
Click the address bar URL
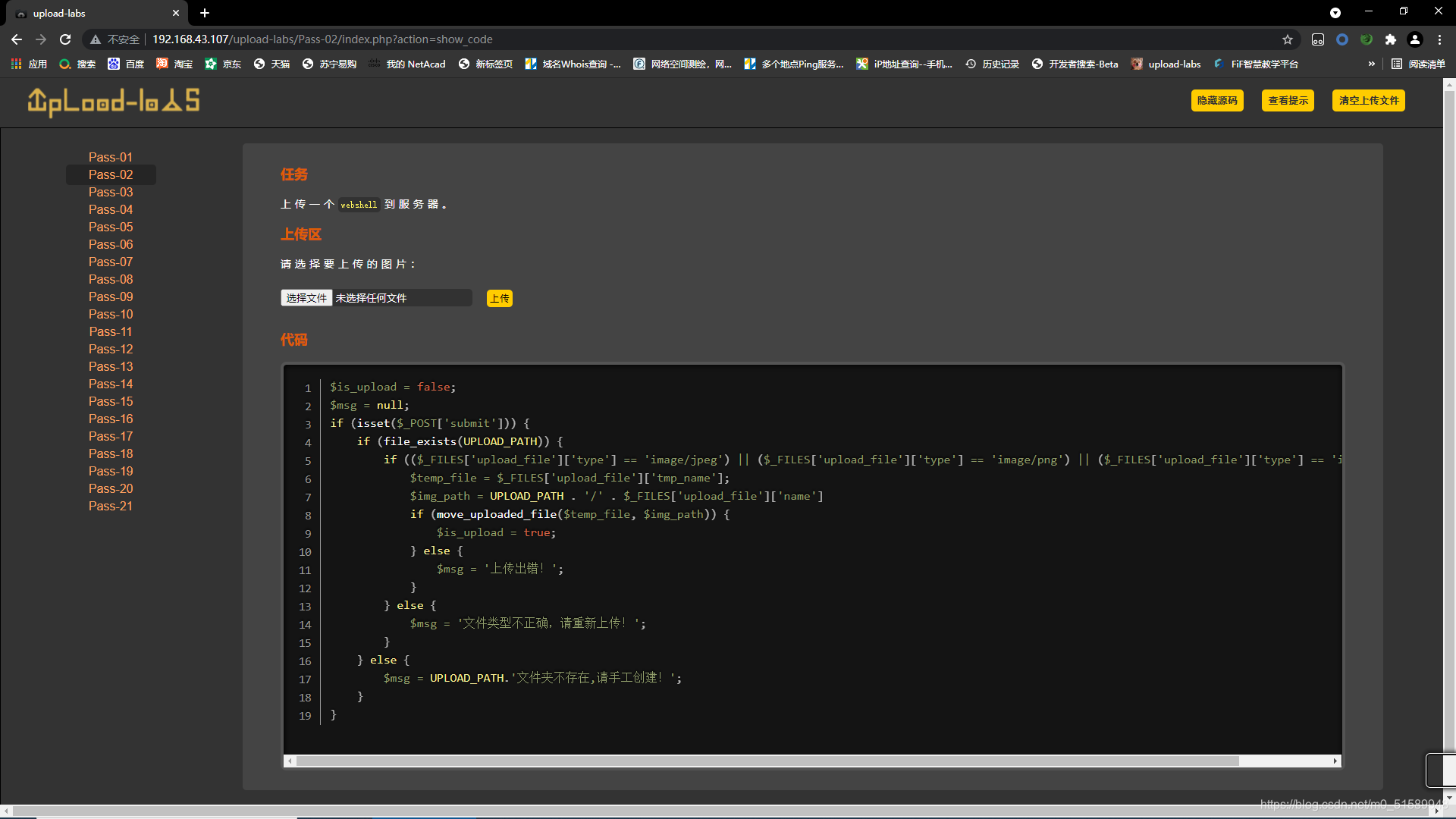point(322,39)
